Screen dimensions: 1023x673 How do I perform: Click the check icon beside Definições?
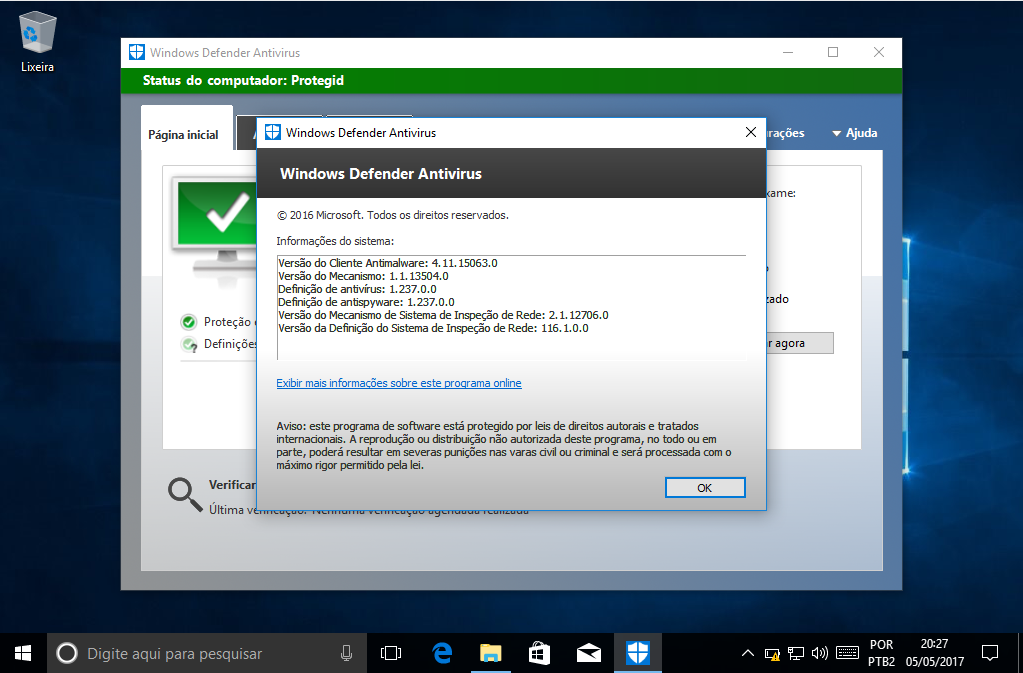189,344
